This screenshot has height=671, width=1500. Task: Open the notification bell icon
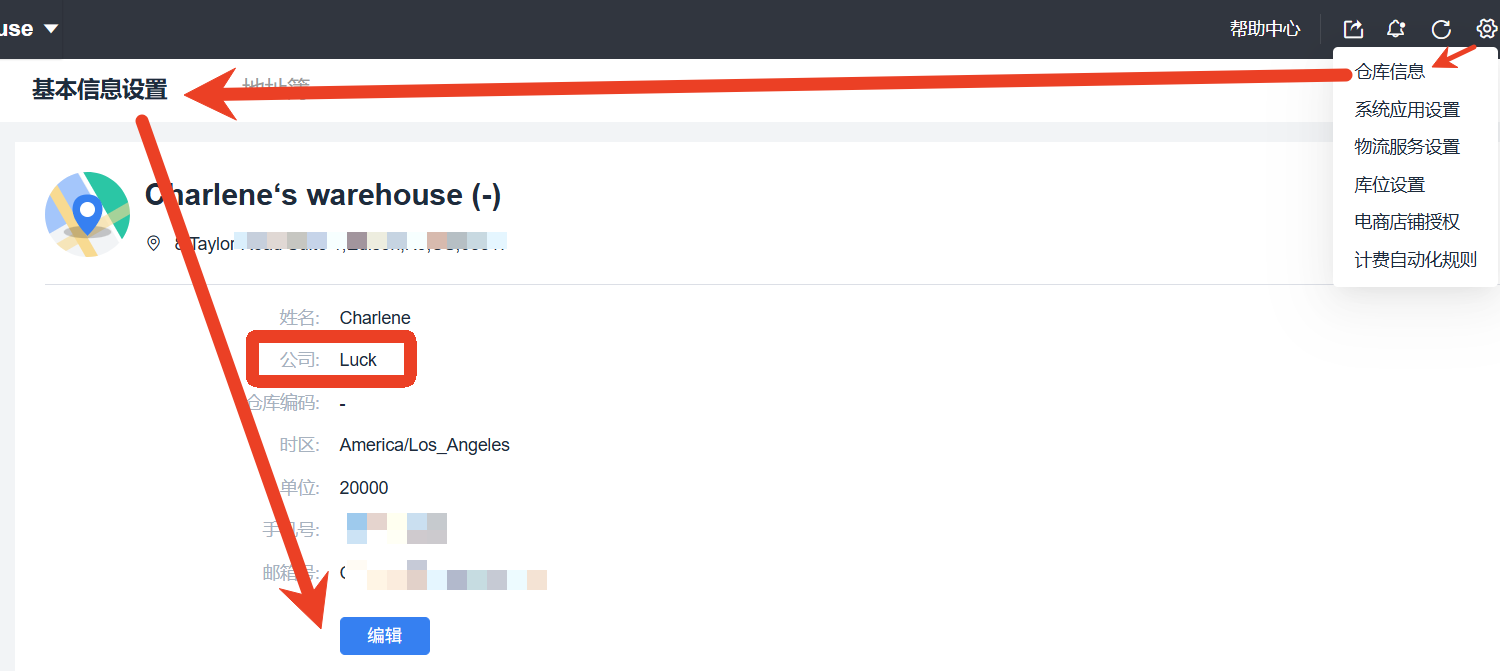point(1396,29)
